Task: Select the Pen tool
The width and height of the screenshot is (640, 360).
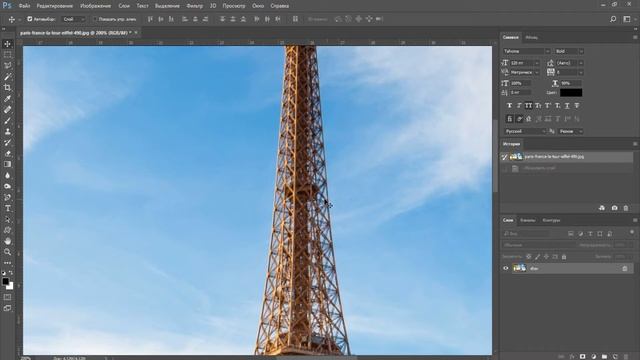Action: coord(7,198)
